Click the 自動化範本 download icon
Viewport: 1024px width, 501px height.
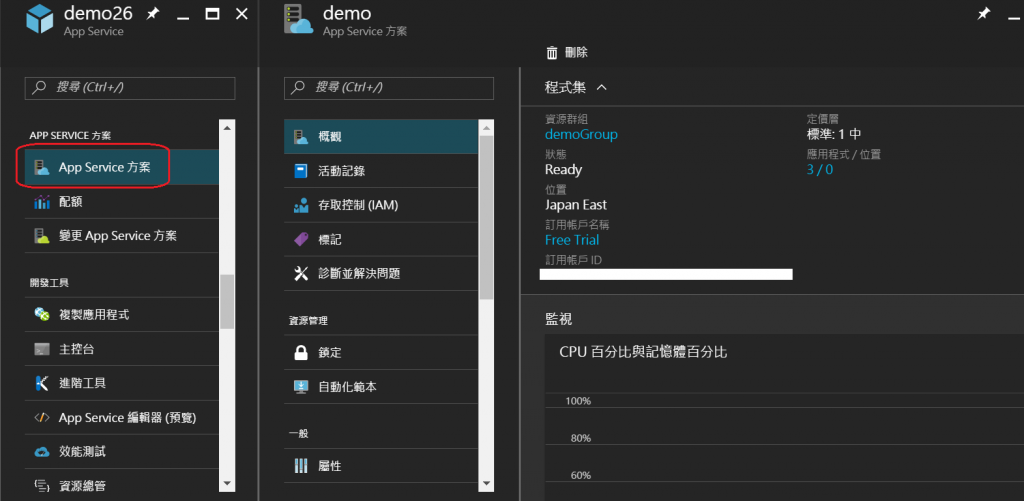[x=301, y=387]
